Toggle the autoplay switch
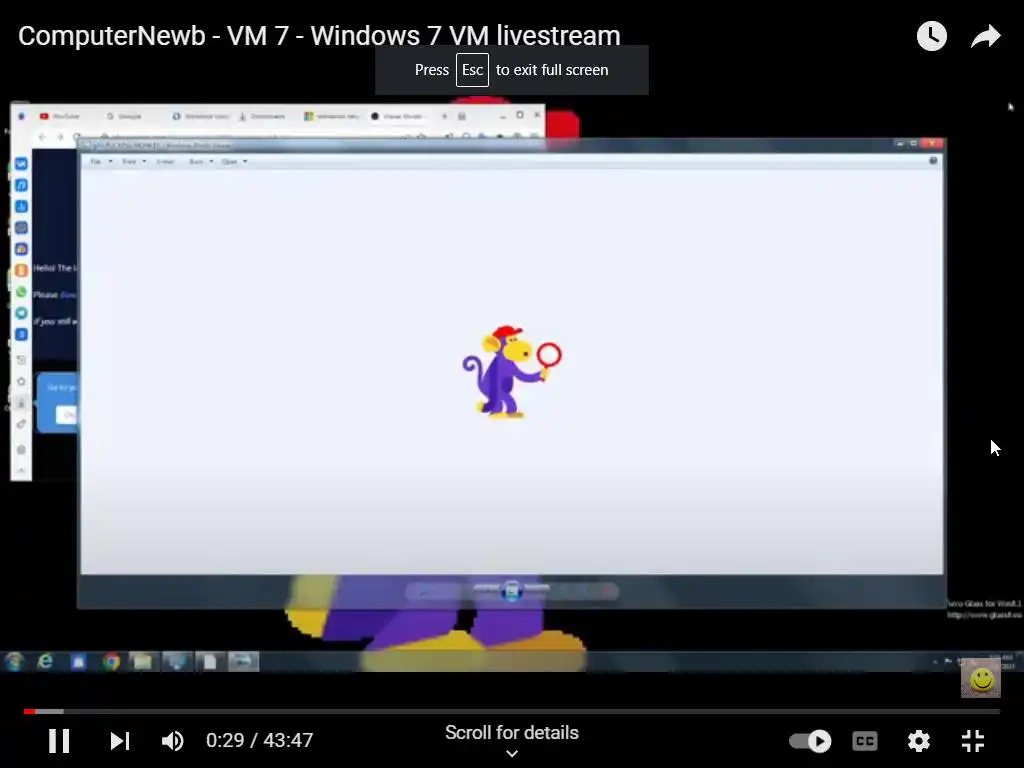The height and width of the screenshot is (768, 1024). click(x=810, y=741)
